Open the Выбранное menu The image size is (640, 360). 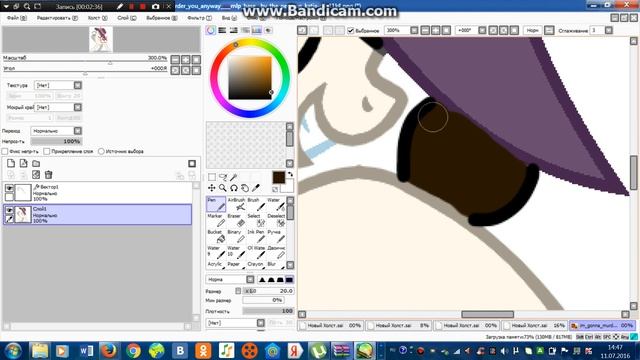click(x=162, y=18)
